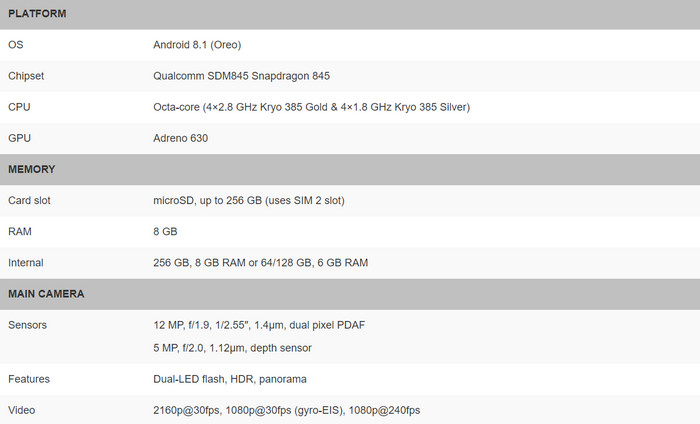Open the Chipset spec label
700x424 pixels.
coord(26,76)
